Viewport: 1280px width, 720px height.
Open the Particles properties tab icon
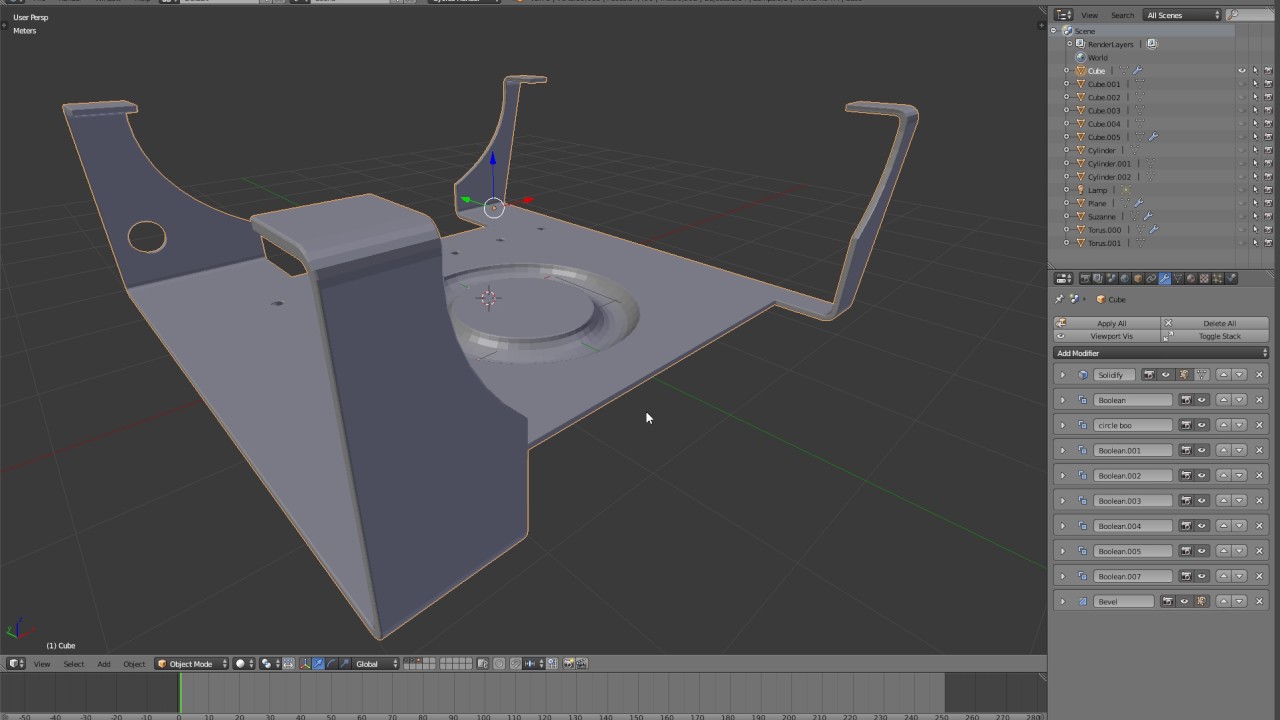click(1218, 279)
